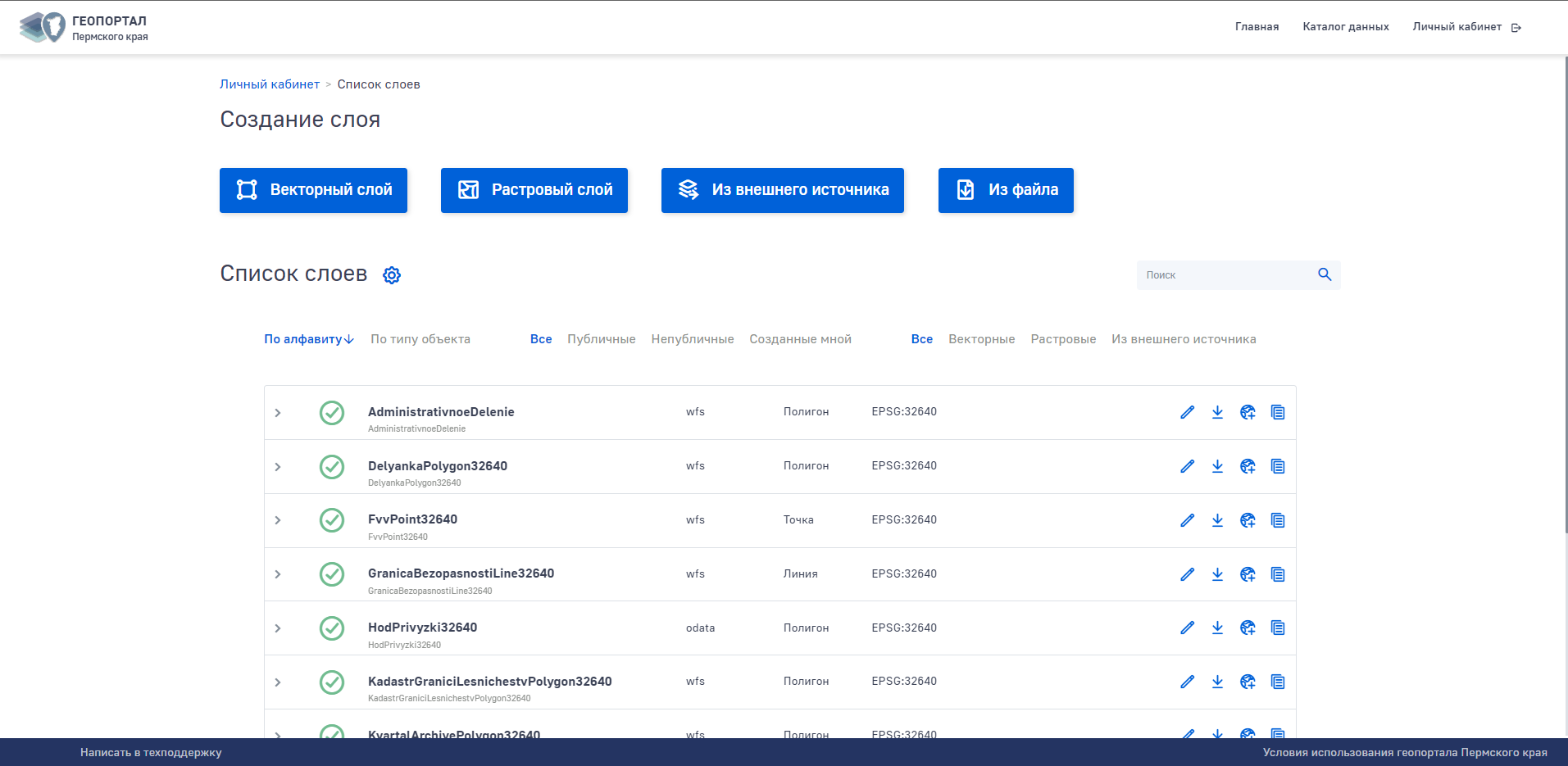Viewport: 1568px width, 766px height.
Task: Expand the AdministrativnoeDelenie layer row
Action: coord(278,413)
